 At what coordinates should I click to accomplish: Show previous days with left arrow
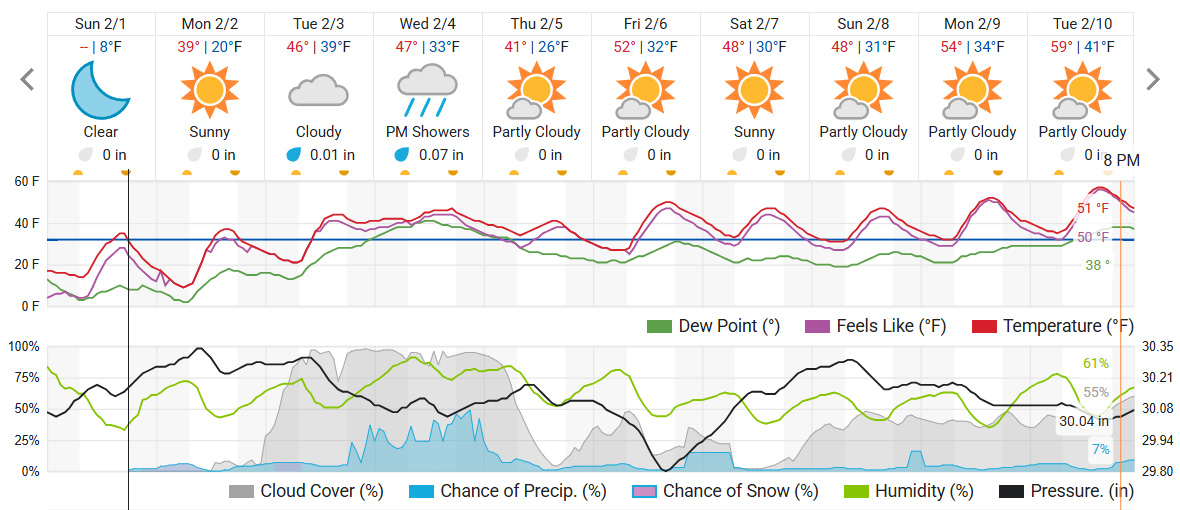pyautogui.click(x=28, y=80)
